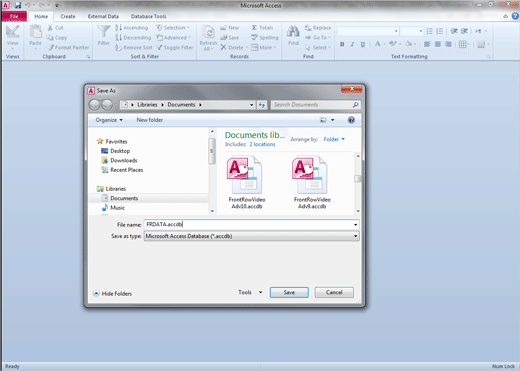This screenshot has width=520, height=371.
Task: Click the Forward navigation arrow
Action: click(107, 105)
